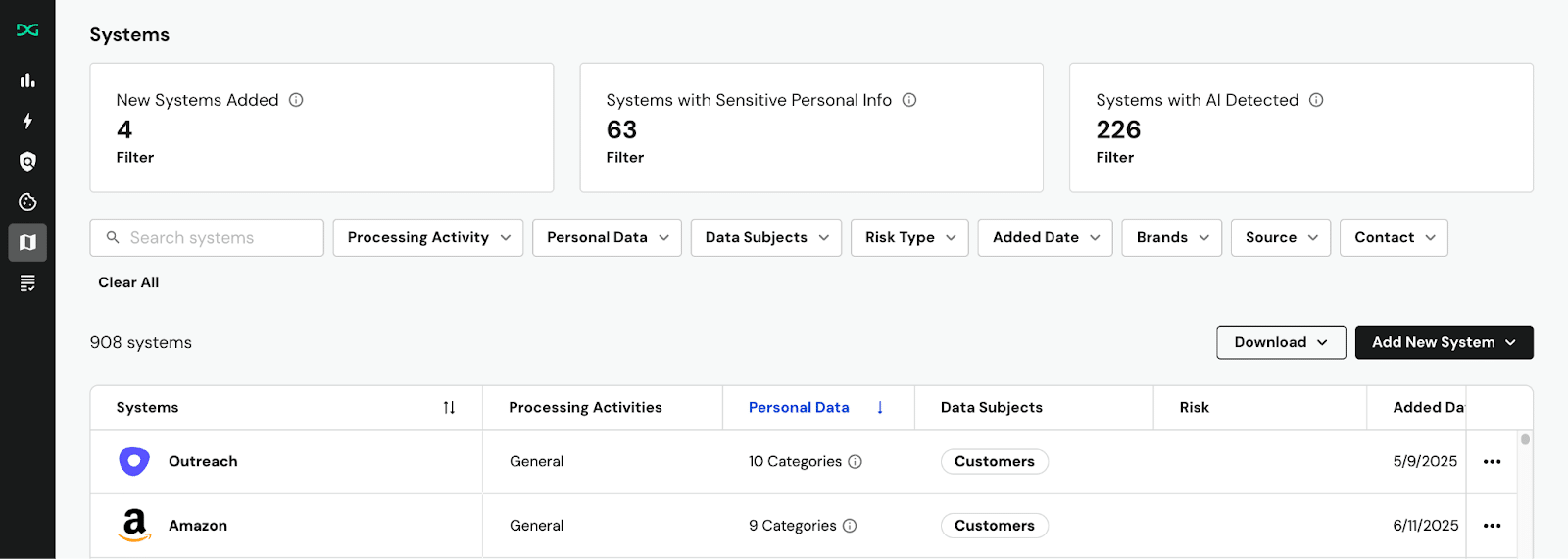Screen dimensions: 1568x559
Task: Open the Download dropdown button
Action: click(1280, 342)
